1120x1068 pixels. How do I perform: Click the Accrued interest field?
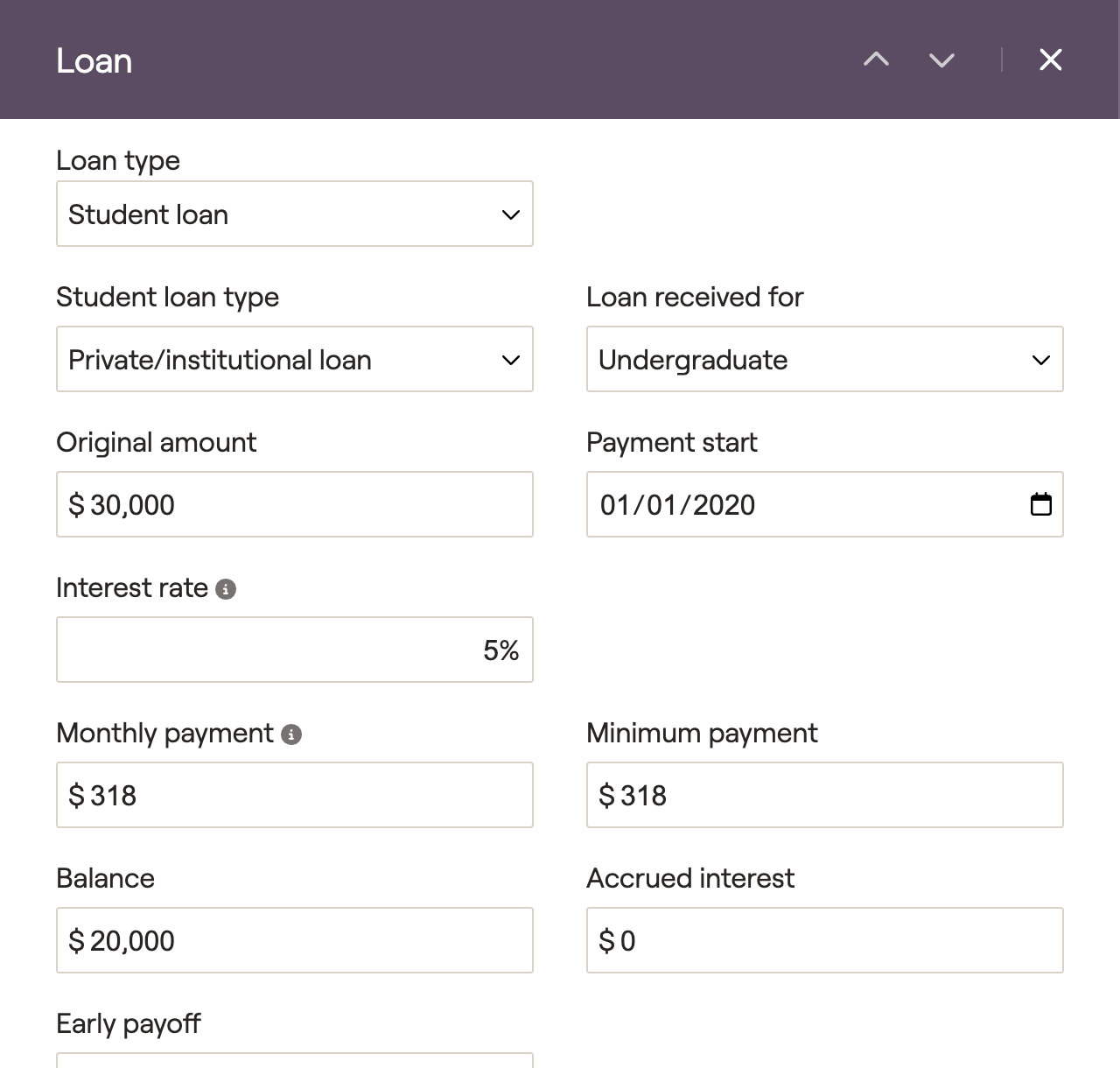[825, 940]
